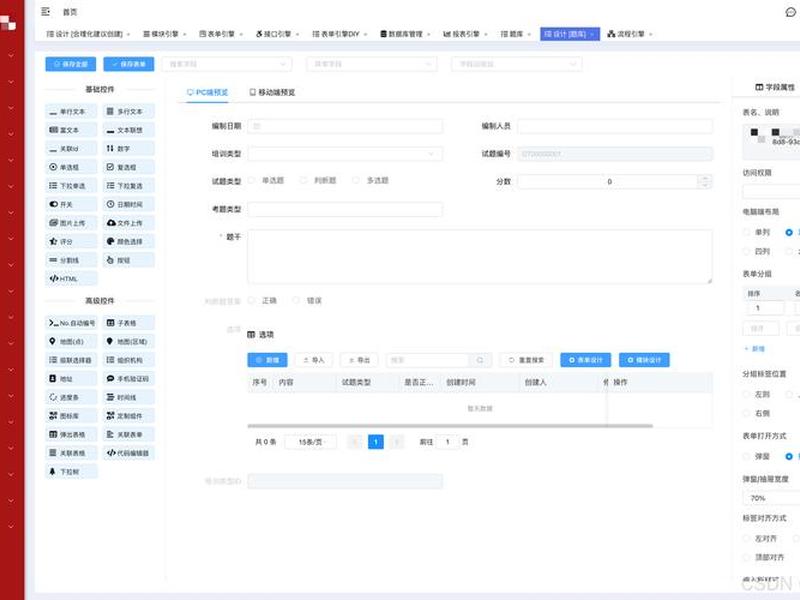Image resolution: width=800 pixels, height=600 pixels.
Task: Click the 重置搜索 button
Action: (527, 360)
